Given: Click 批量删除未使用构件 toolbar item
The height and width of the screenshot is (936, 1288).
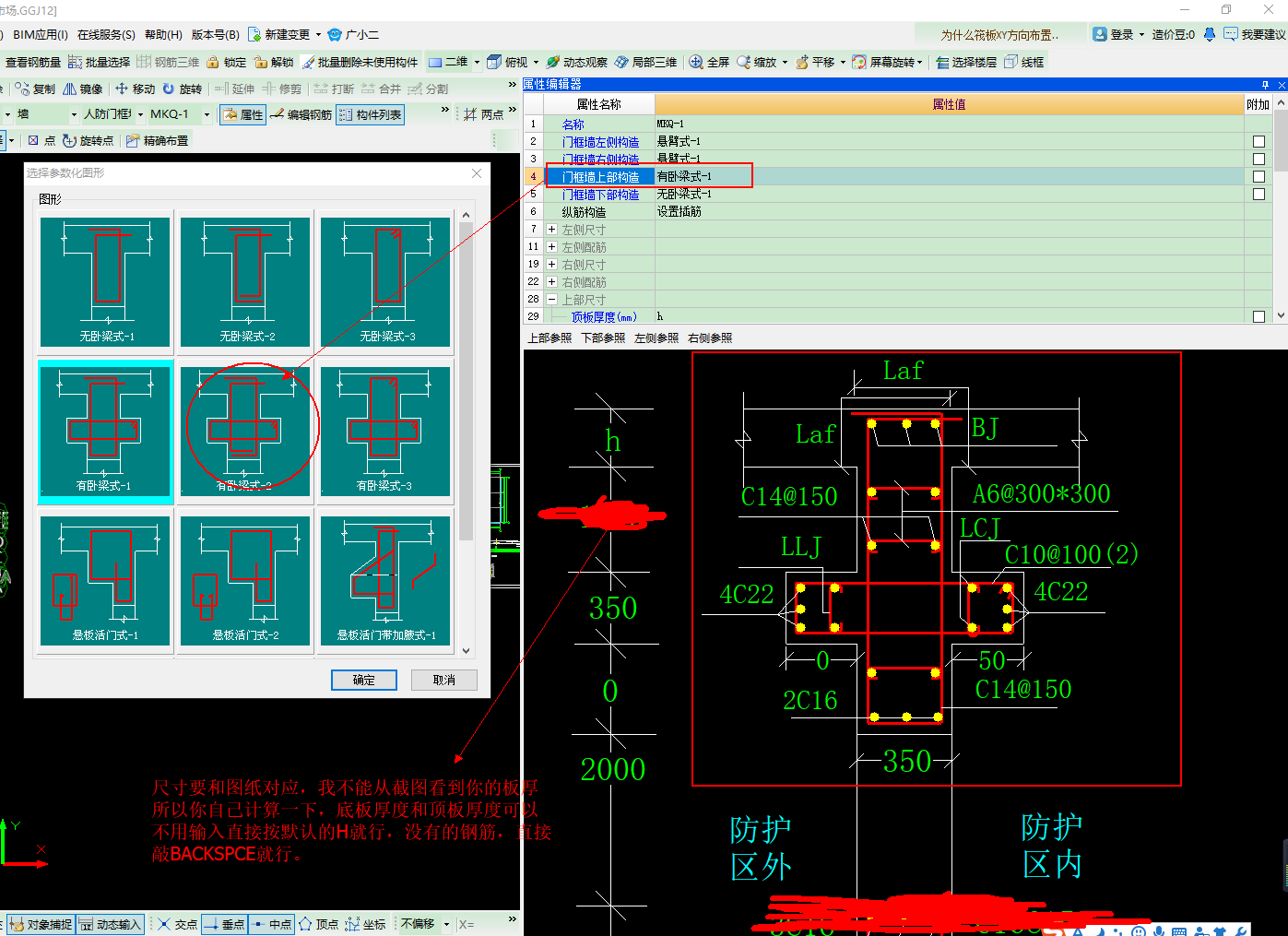Looking at the screenshot, I should (359, 62).
